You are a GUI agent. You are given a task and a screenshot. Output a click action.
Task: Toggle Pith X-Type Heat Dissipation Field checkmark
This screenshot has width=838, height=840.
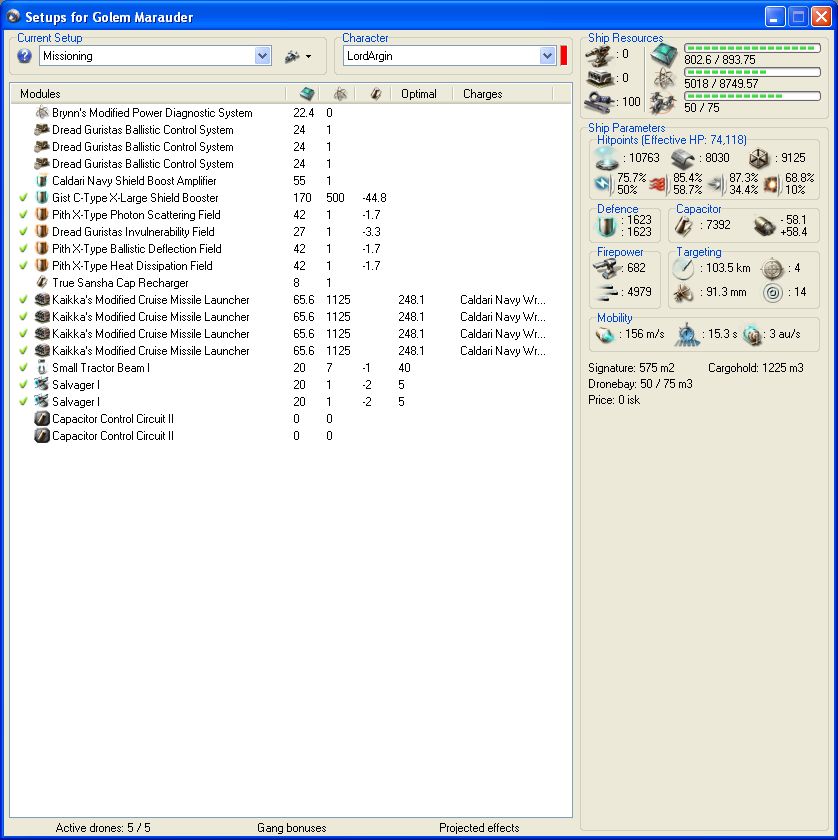tap(23, 266)
